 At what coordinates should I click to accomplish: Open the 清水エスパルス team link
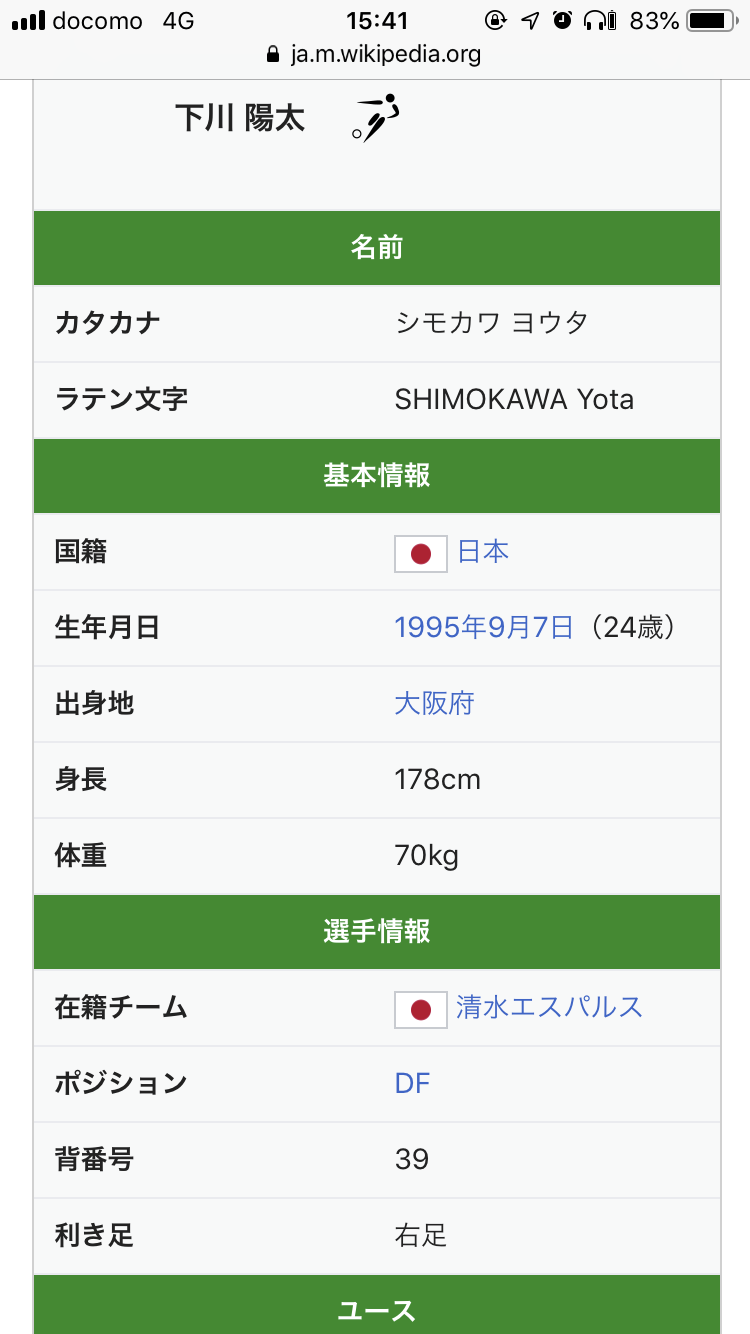click(549, 1007)
